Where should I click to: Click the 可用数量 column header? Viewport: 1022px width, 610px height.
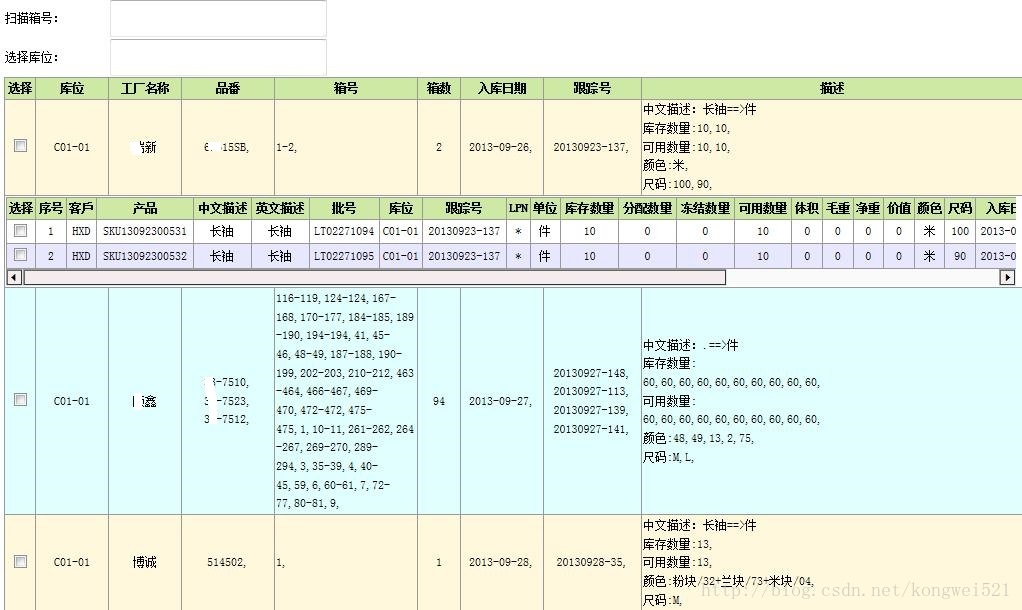point(763,209)
